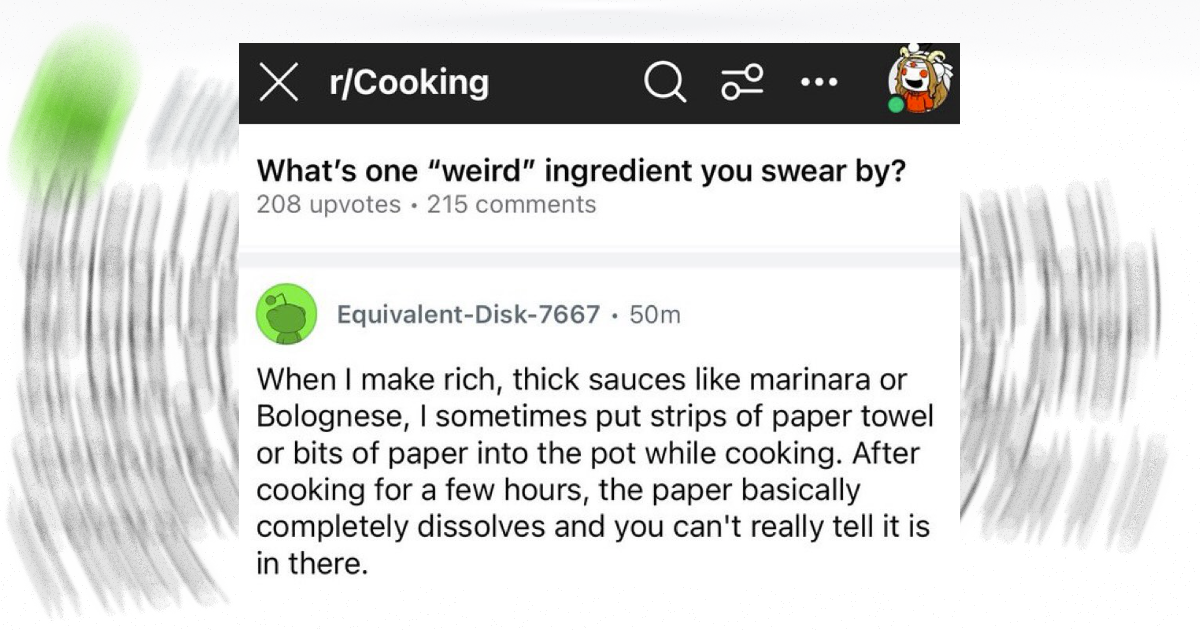View the 215 comments
1200x630 pixels.
[x=510, y=204]
